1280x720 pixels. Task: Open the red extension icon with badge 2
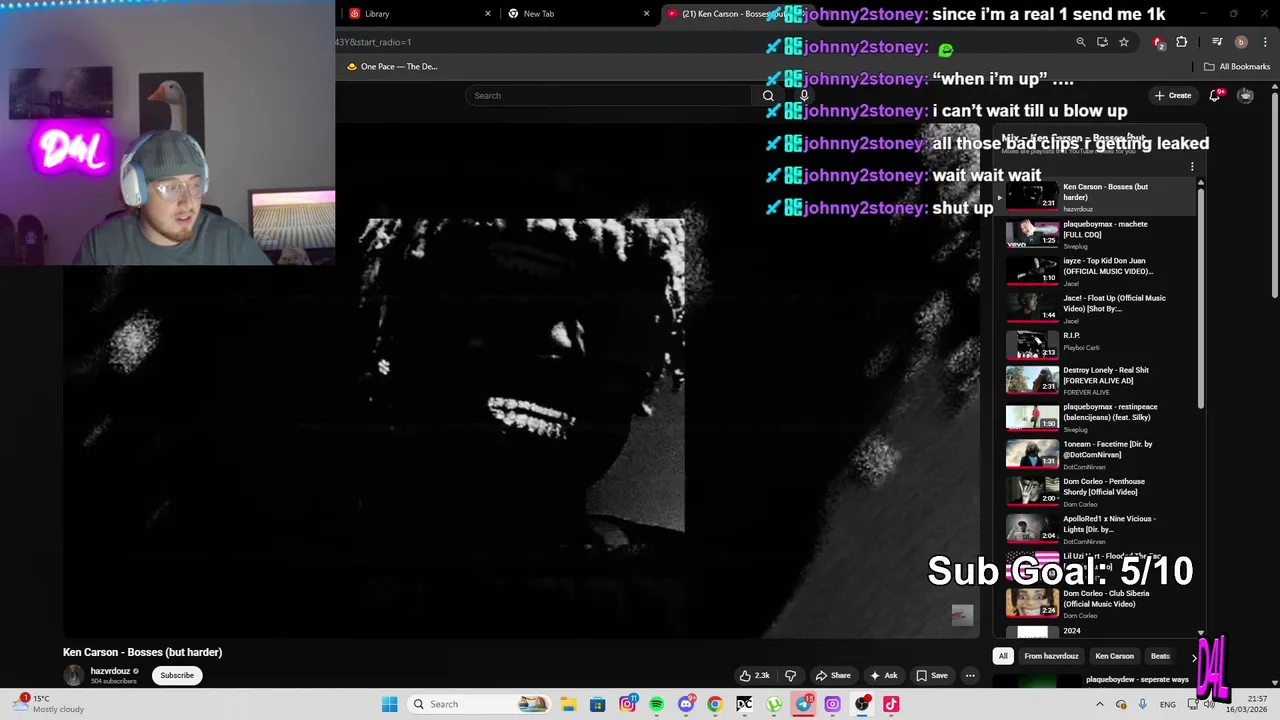[x=1158, y=42]
